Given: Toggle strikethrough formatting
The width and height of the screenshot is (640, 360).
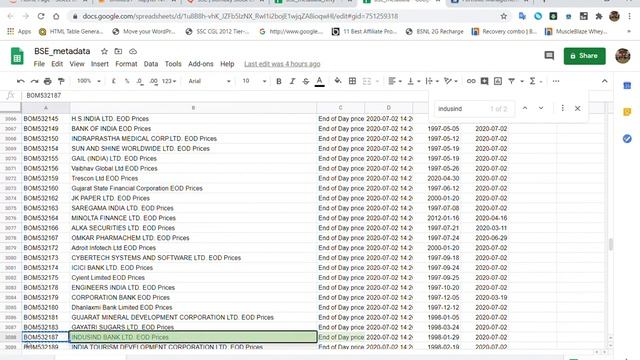Looking at the screenshot, I should coord(306,81).
